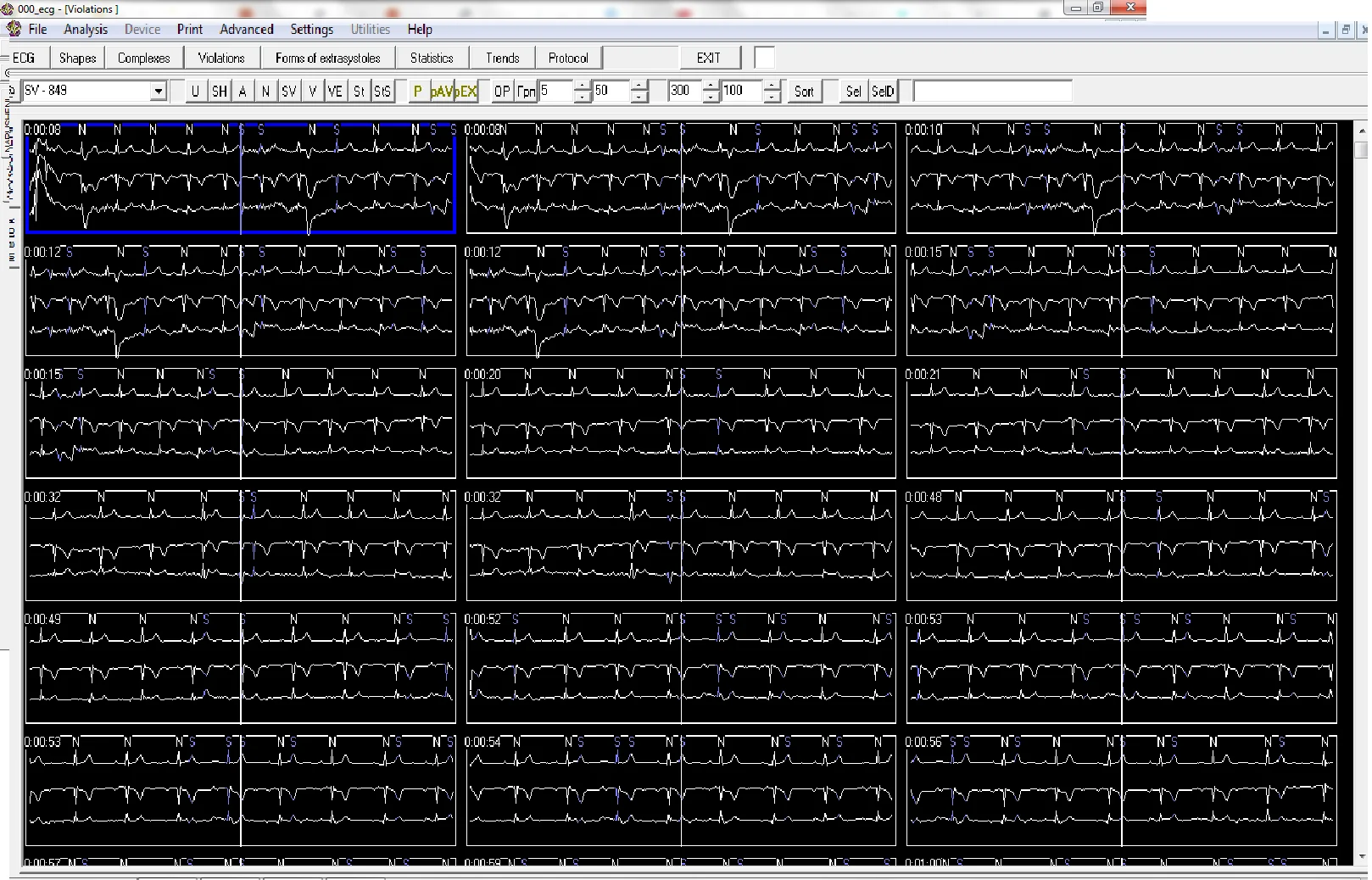
Task: Click the OP toolbar button
Action: click(x=502, y=92)
